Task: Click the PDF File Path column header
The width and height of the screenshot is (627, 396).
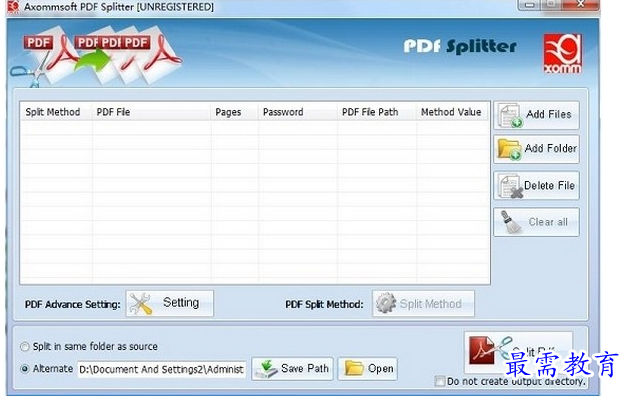Action: [377, 112]
